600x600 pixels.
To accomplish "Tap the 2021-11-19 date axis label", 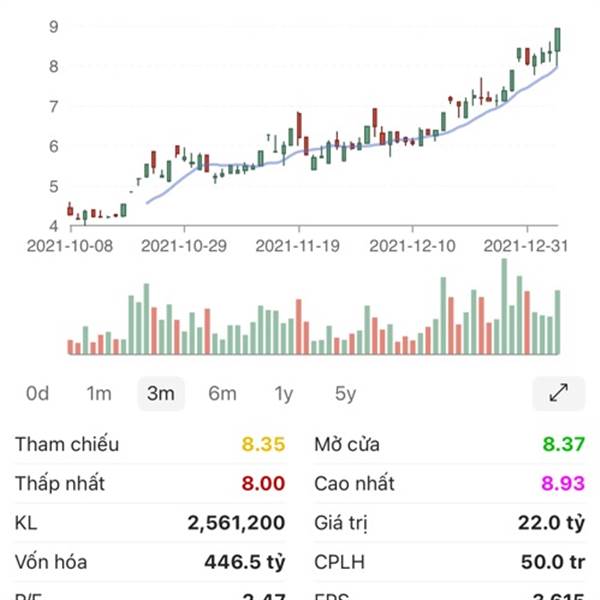I will [x=298, y=246].
